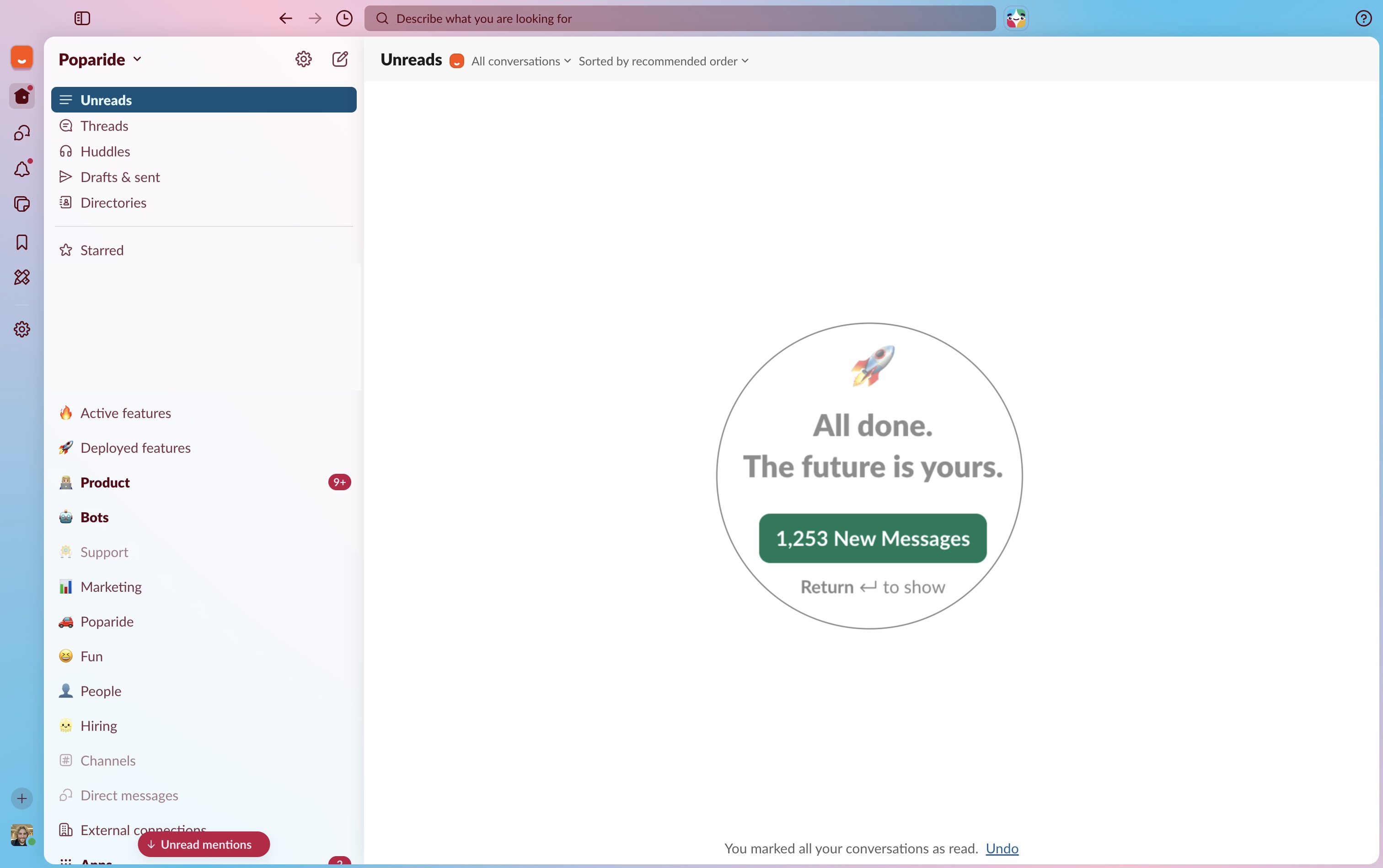Click the help question mark icon

click(x=1363, y=18)
